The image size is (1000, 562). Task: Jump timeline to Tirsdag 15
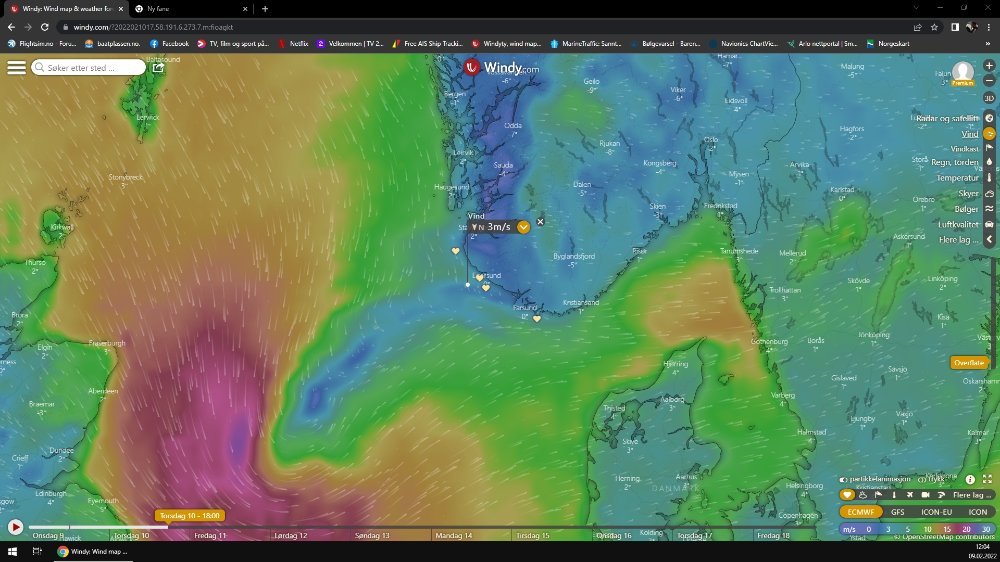[x=532, y=535]
